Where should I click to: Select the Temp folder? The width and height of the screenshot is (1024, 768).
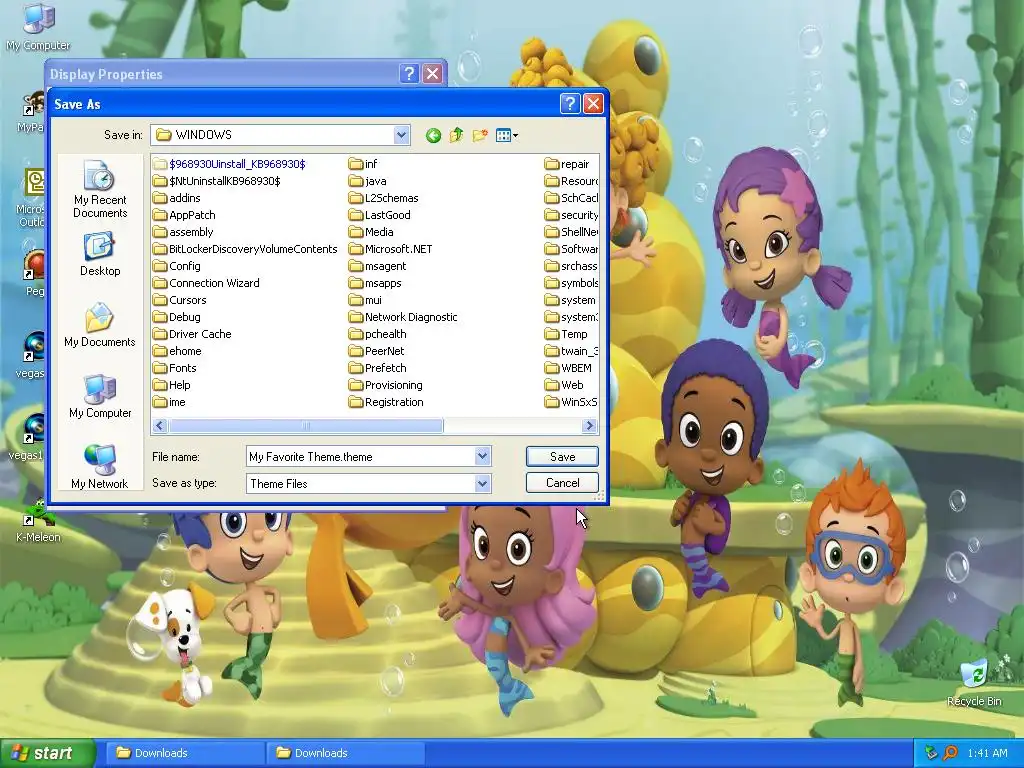[x=566, y=334]
